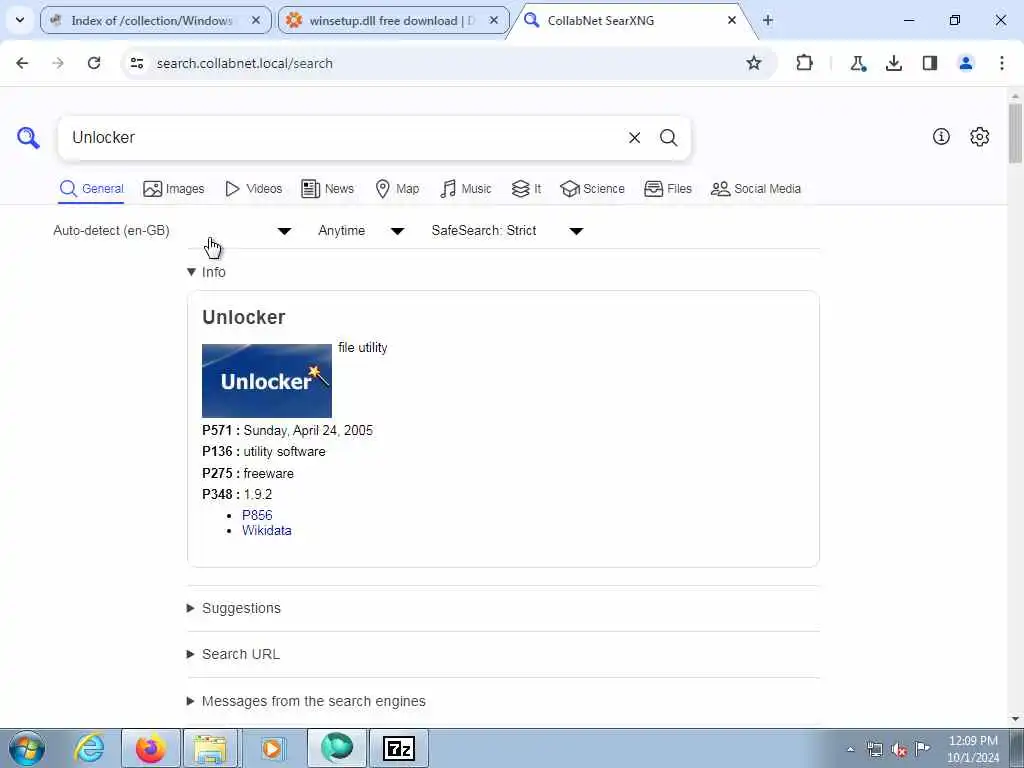The image size is (1024, 768).
Task: Submit search with magnifier button
Action: click(668, 138)
